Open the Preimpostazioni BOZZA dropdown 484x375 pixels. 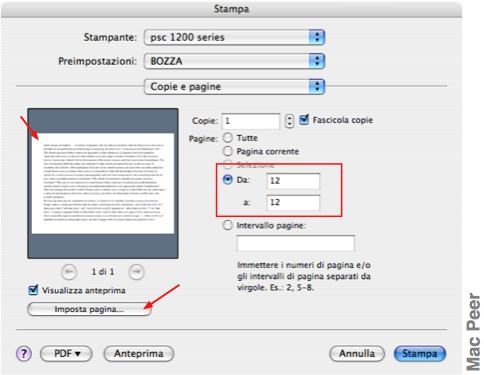click(x=234, y=61)
